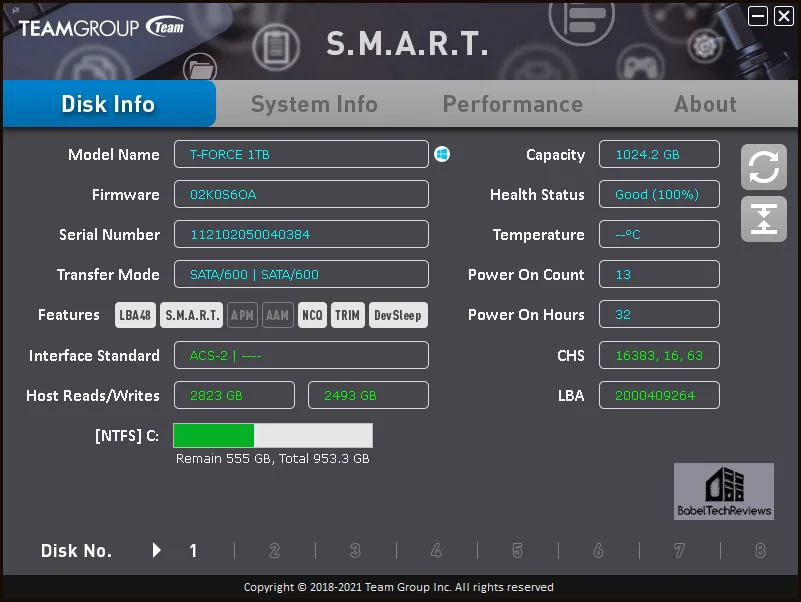This screenshot has height=602, width=801.
Task: Toggle the S.M.A.R.T. feature badge
Action: coord(192,315)
